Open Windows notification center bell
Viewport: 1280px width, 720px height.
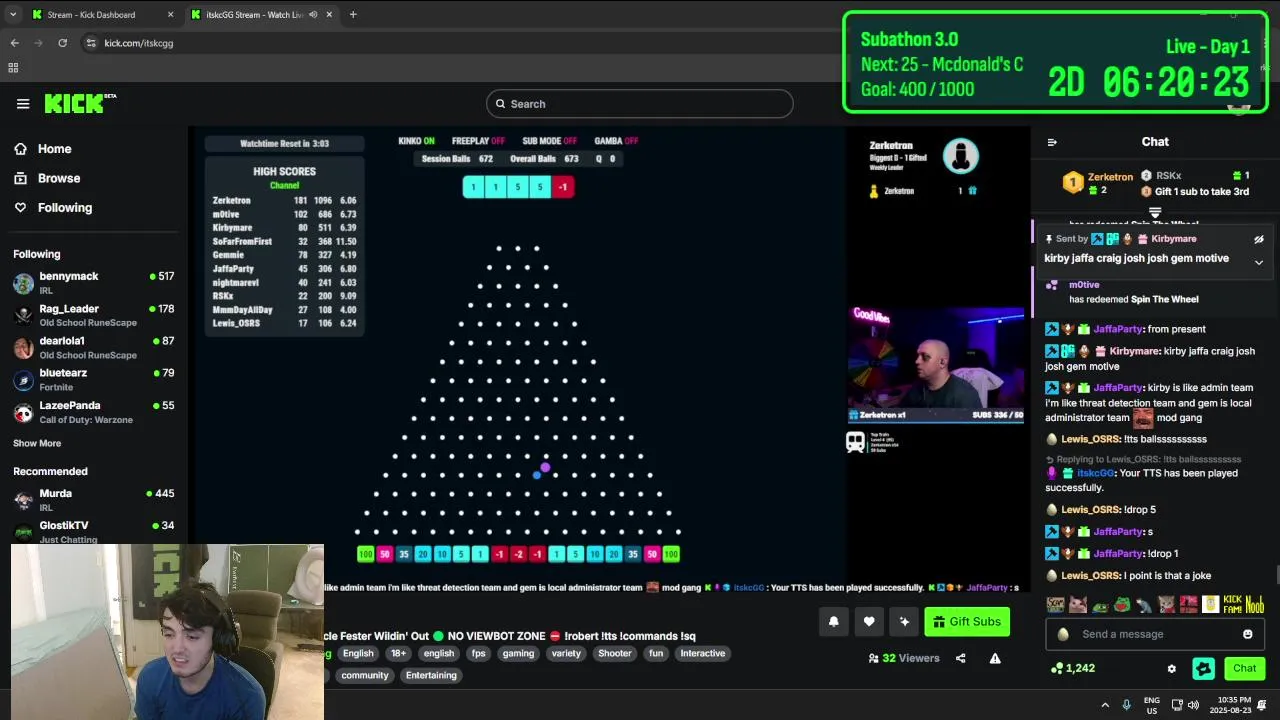[x=1262, y=705]
